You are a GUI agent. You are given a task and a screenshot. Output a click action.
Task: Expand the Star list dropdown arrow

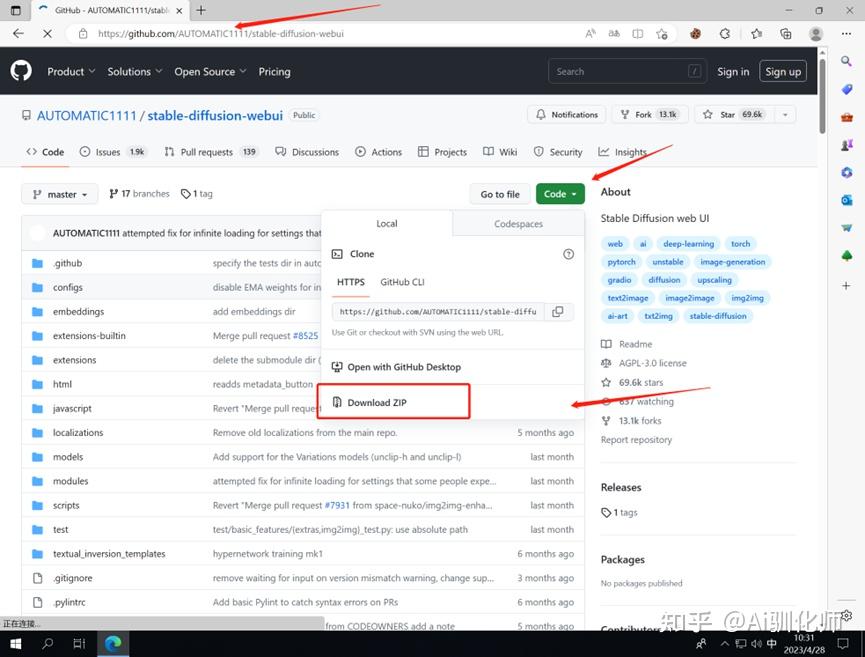(x=785, y=115)
